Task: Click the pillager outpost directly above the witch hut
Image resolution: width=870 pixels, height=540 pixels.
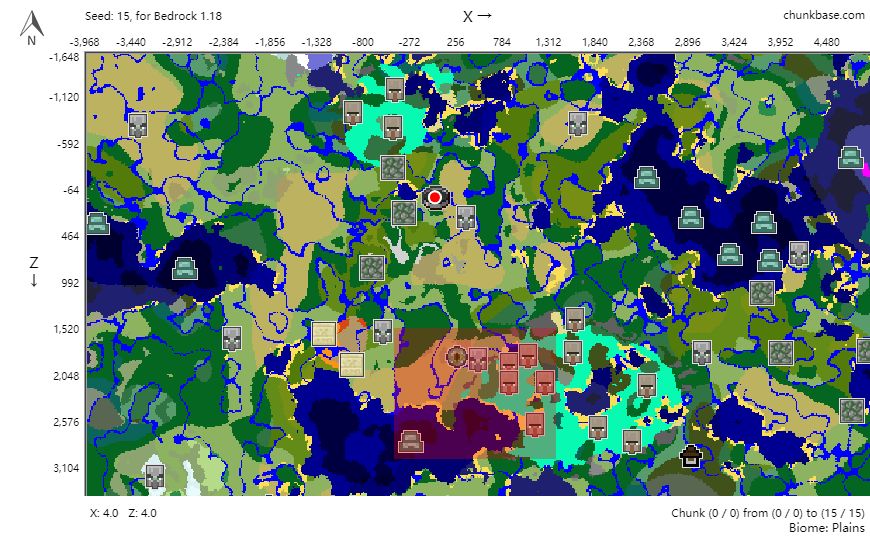Action: (702, 352)
